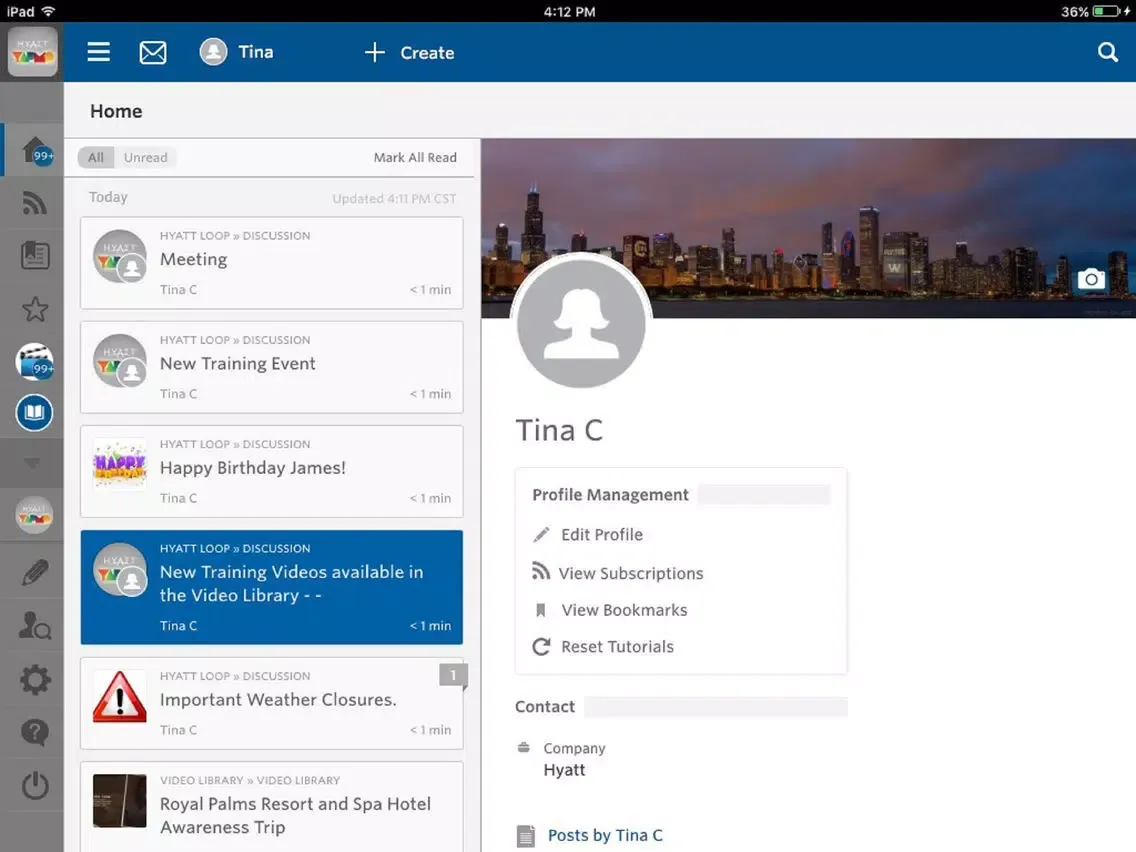Open the video clapperboard sidebar icon
Image resolution: width=1136 pixels, height=852 pixels.
(34, 362)
